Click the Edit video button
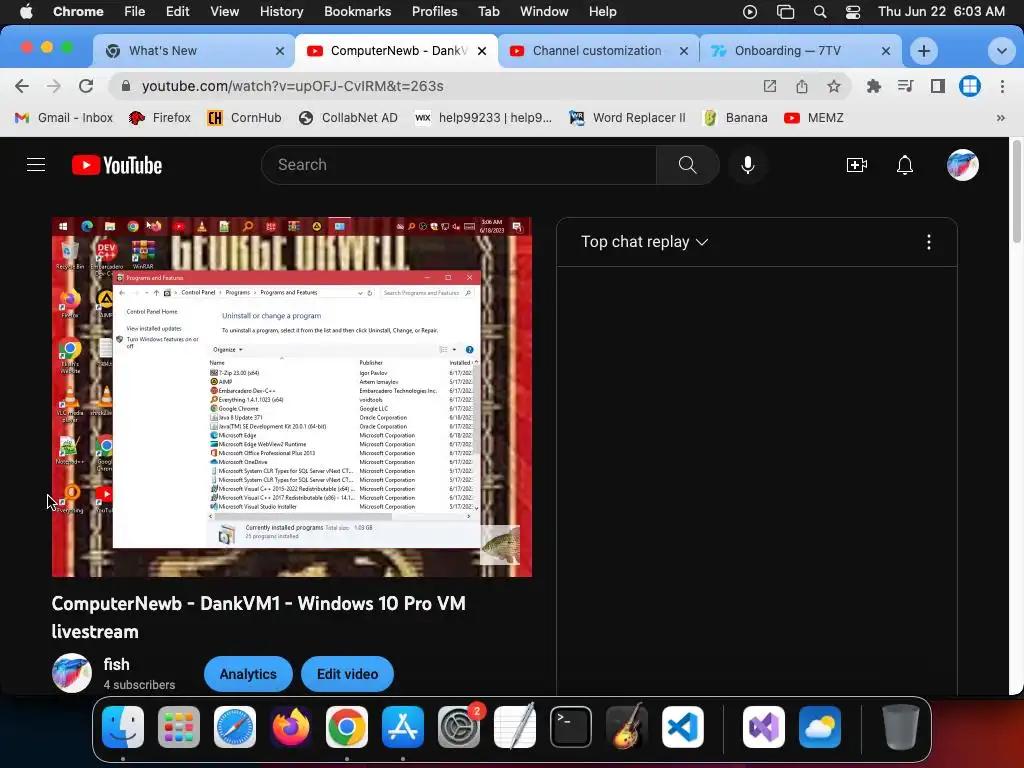Image resolution: width=1024 pixels, height=768 pixels. pos(347,674)
